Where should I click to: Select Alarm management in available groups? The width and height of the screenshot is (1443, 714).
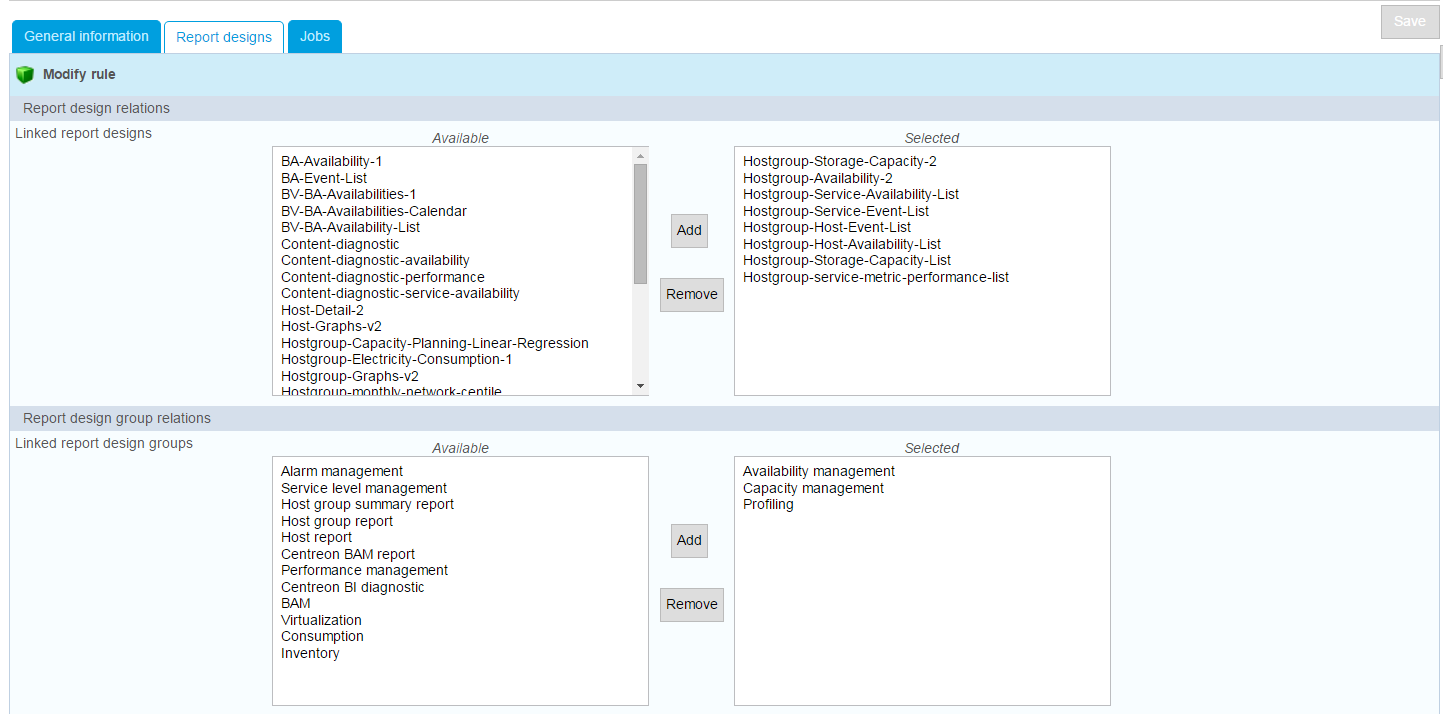[341, 471]
